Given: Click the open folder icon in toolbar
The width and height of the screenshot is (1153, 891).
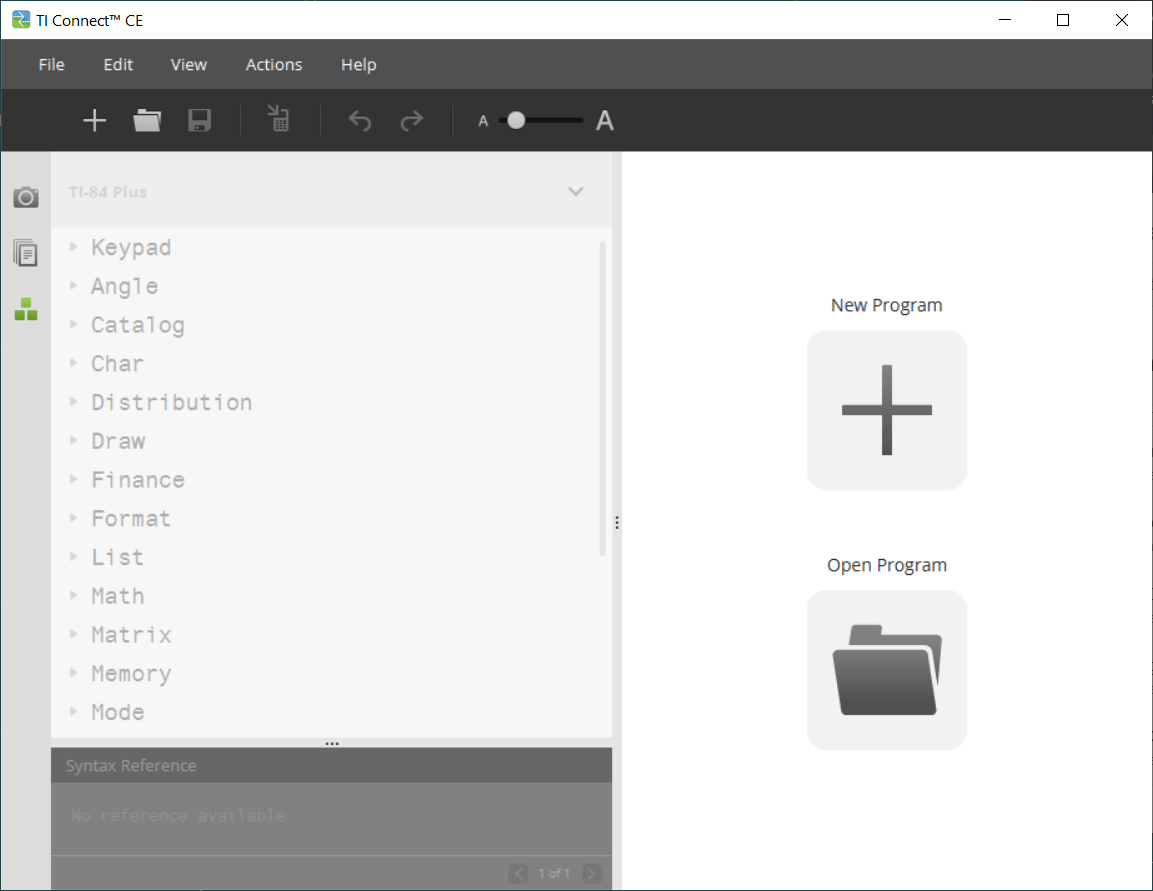Looking at the screenshot, I should click(x=147, y=121).
